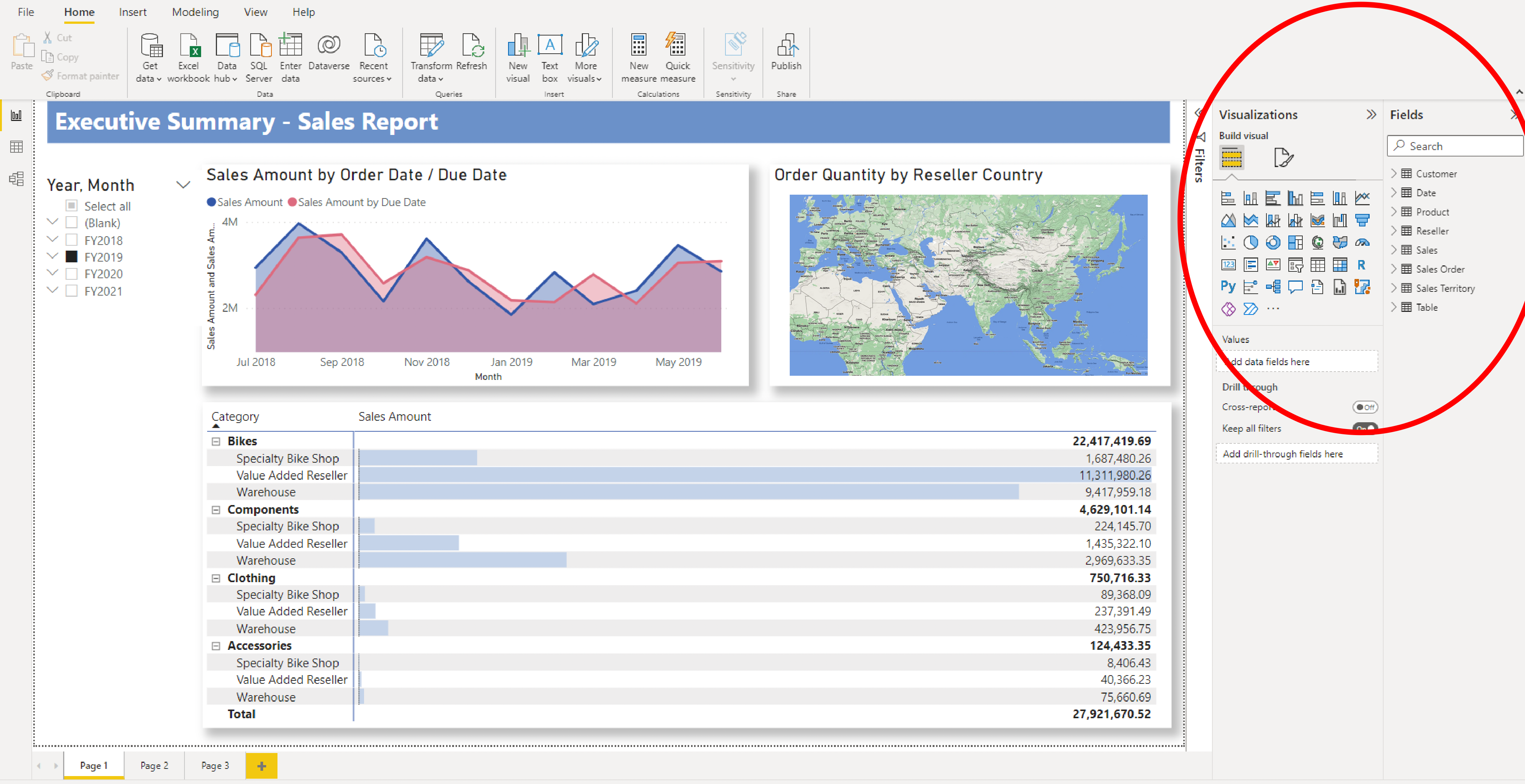Toggle the Cross-report switch

pyautogui.click(x=1365, y=407)
